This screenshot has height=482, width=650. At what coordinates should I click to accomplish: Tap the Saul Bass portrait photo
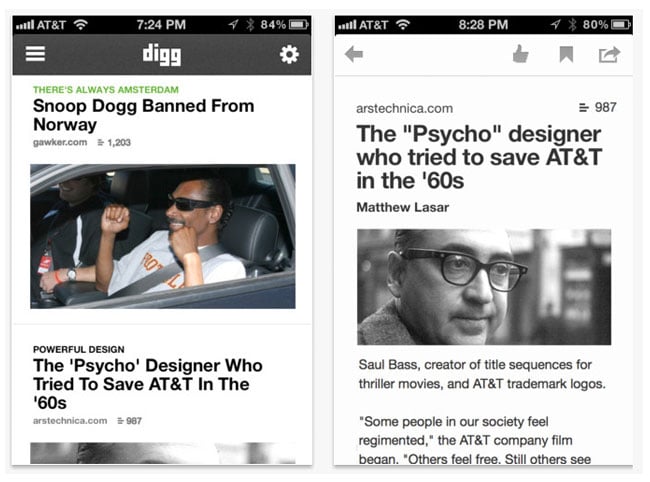[x=484, y=287]
